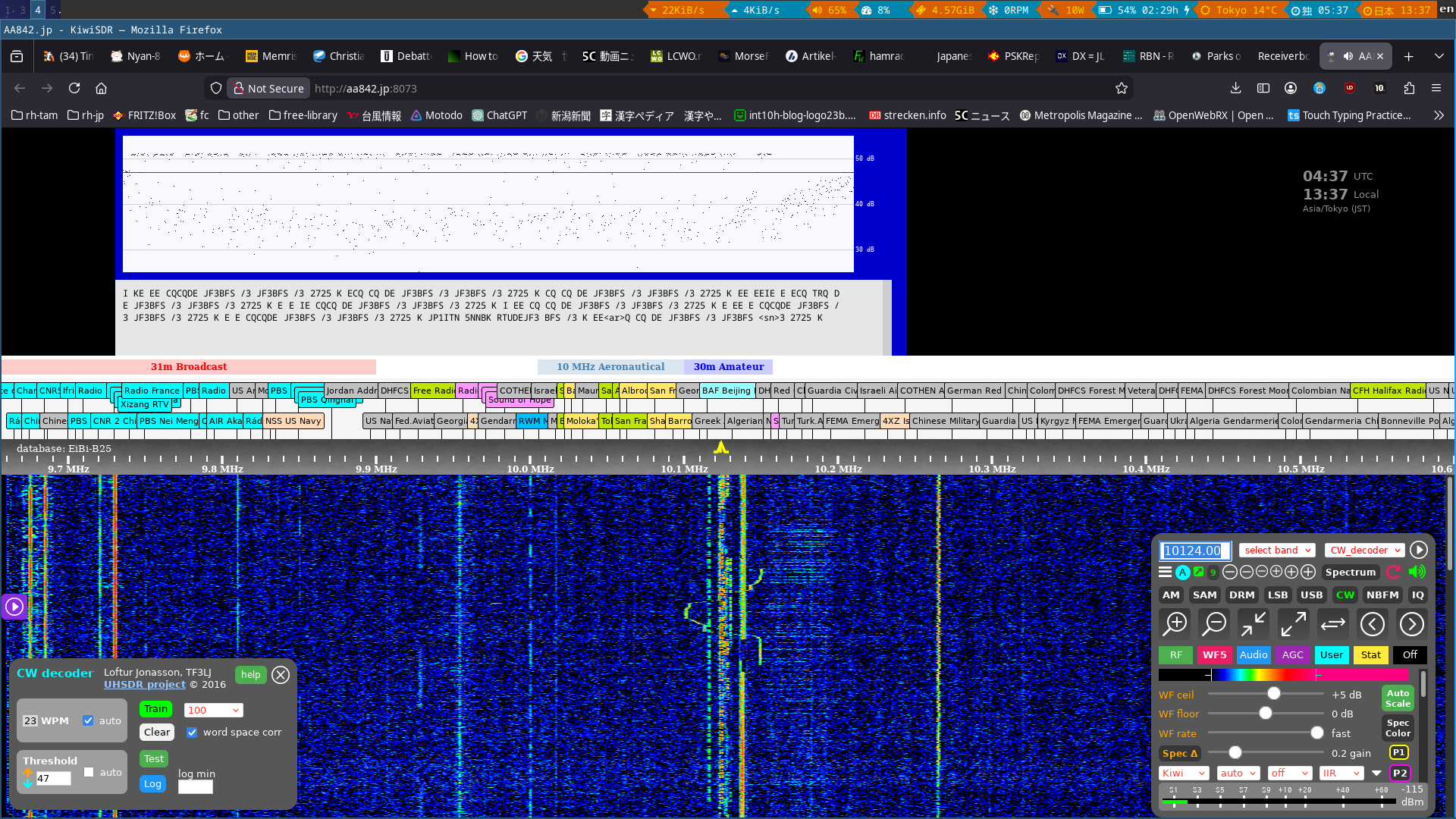The height and width of the screenshot is (819, 1456).
Task: Close the CW decoder panel
Action: point(281,675)
